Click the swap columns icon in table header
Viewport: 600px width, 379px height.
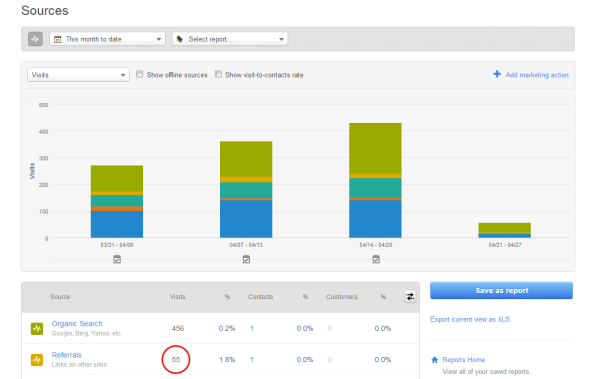(x=410, y=296)
